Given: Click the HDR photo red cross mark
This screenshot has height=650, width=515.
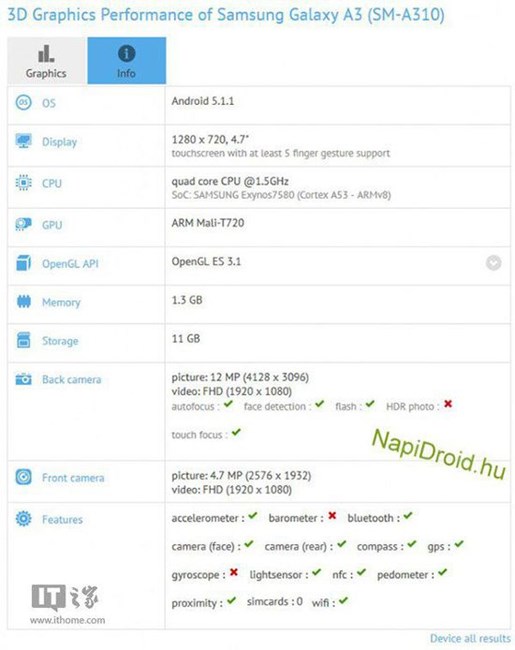Looking at the screenshot, I should pos(448,404).
